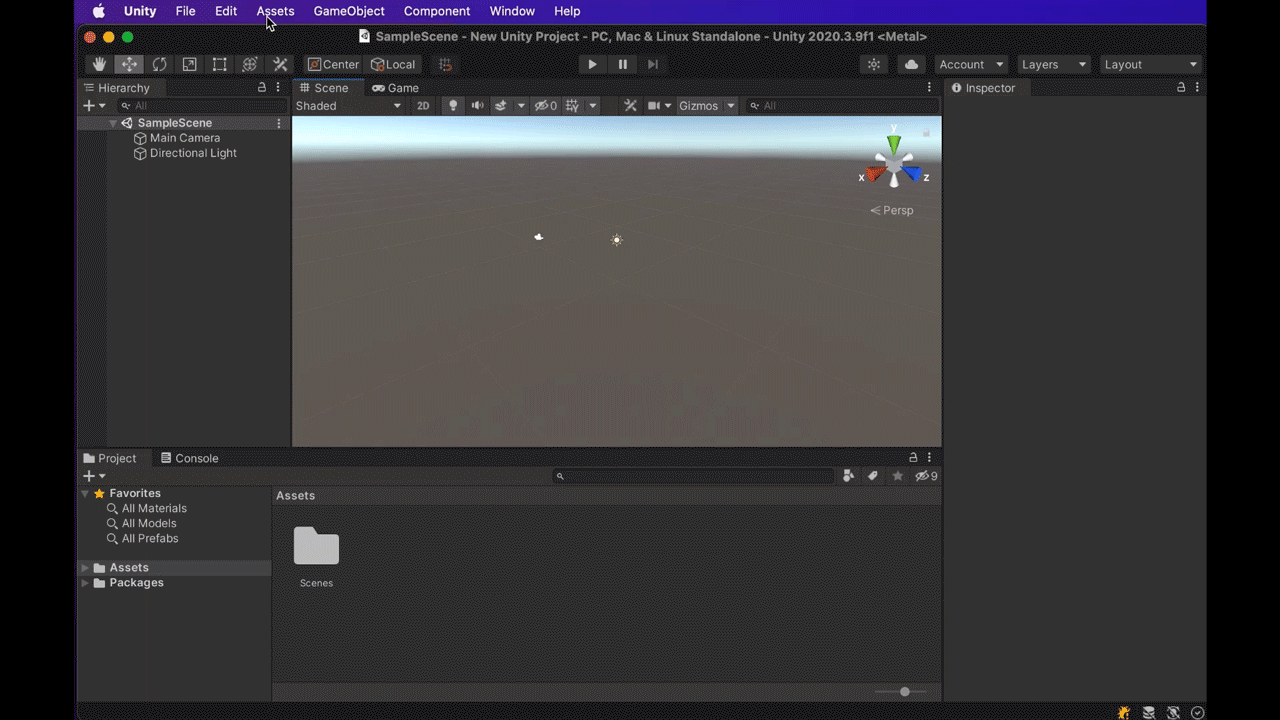Open the Project create plus dropdown

pyautogui.click(x=94, y=476)
